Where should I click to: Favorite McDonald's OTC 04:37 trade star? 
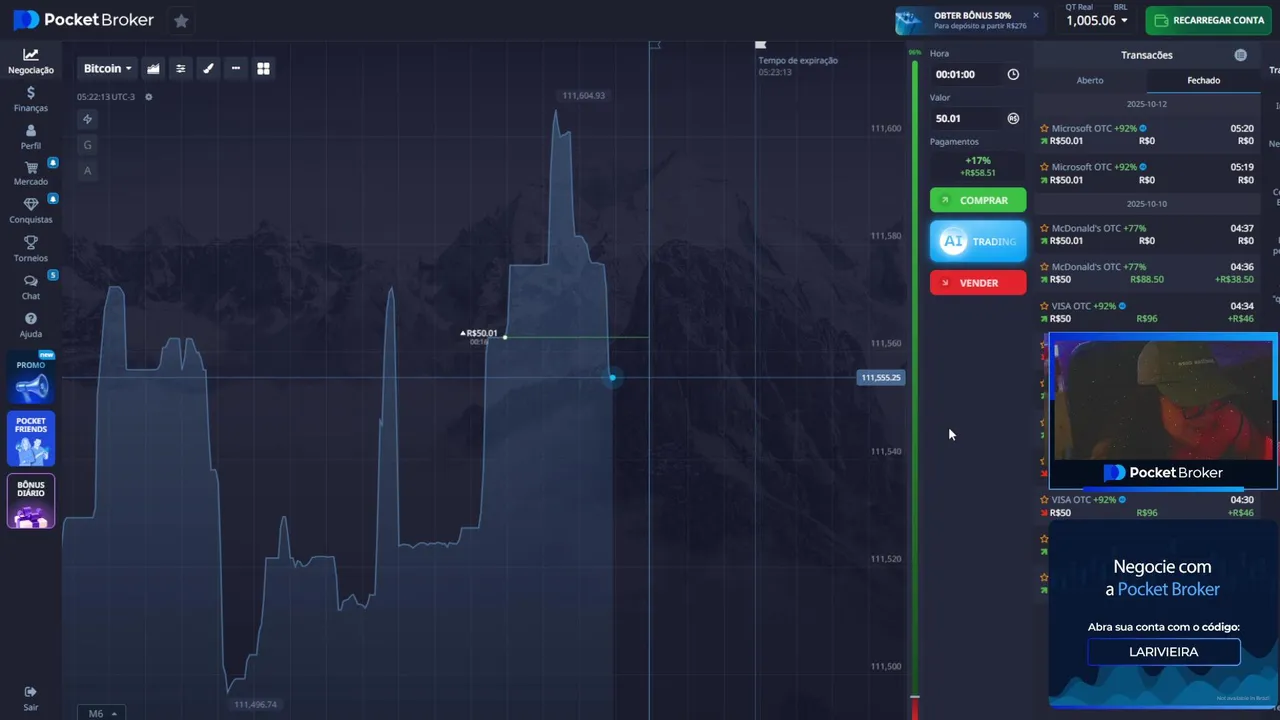click(1044, 228)
